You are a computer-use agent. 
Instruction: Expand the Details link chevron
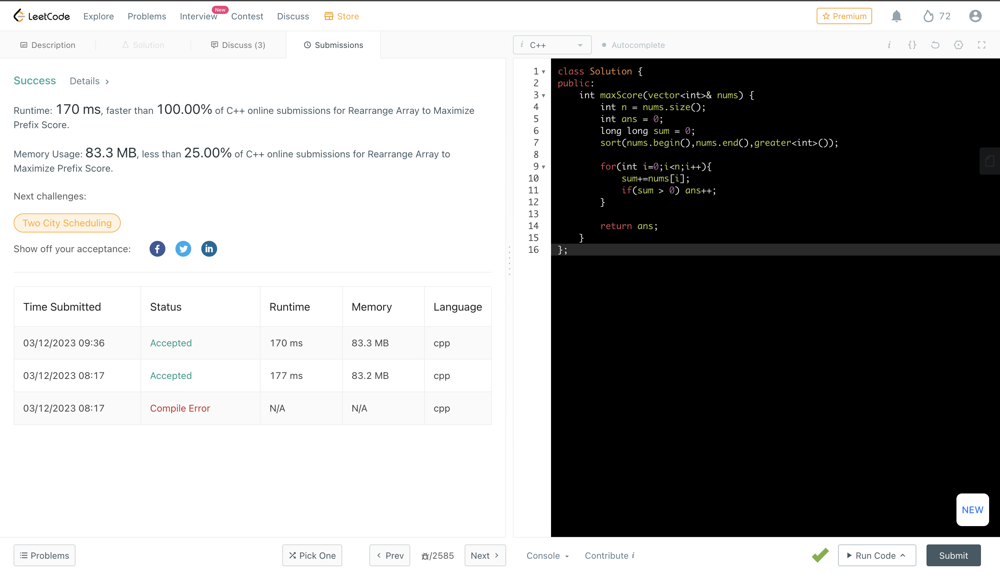click(x=107, y=82)
